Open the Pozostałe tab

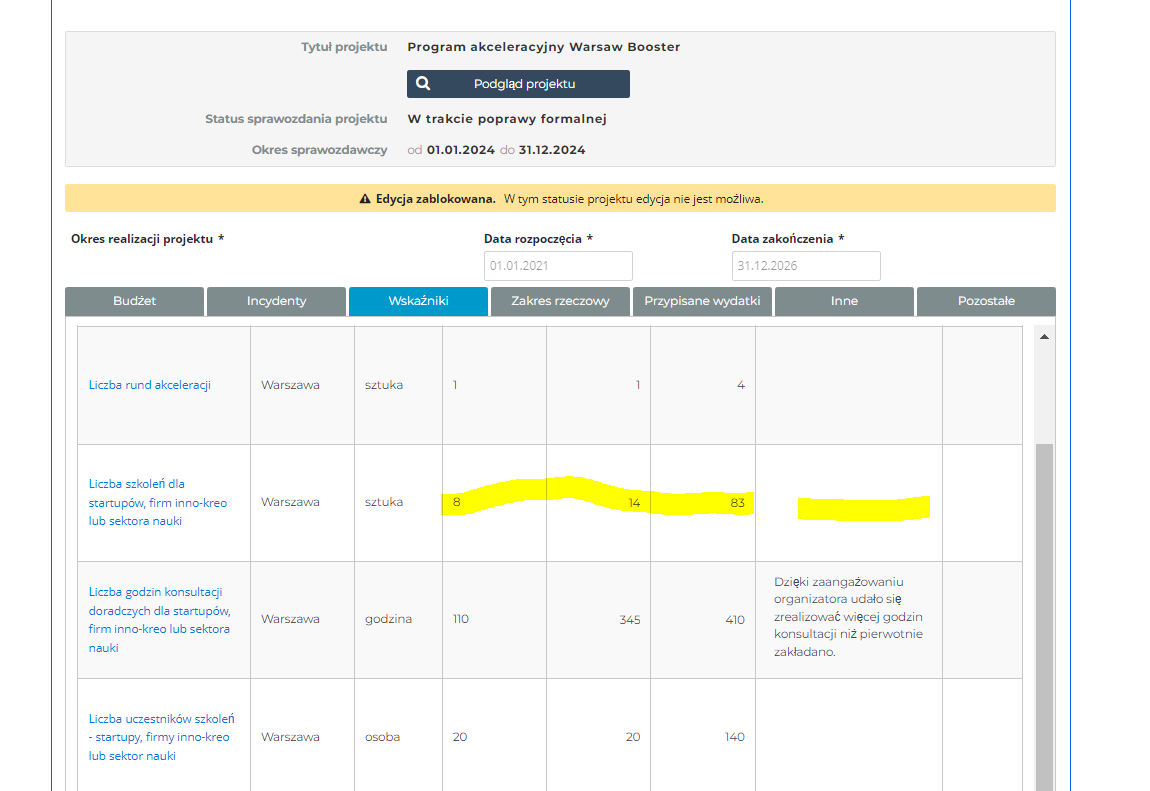click(x=986, y=301)
